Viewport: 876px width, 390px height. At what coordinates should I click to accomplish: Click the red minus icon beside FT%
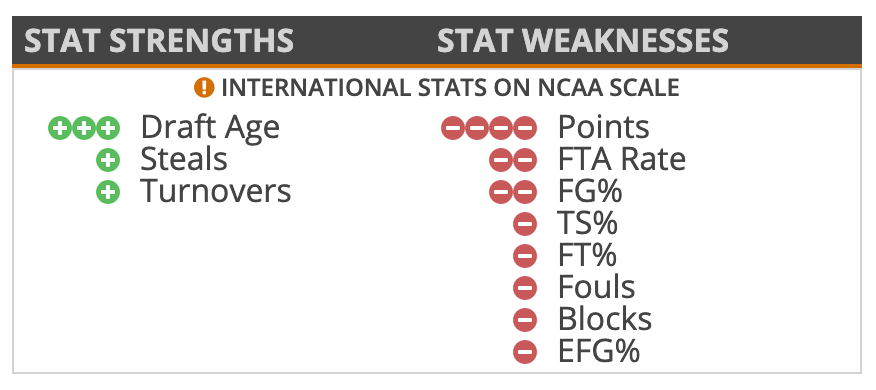click(x=525, y=256)
